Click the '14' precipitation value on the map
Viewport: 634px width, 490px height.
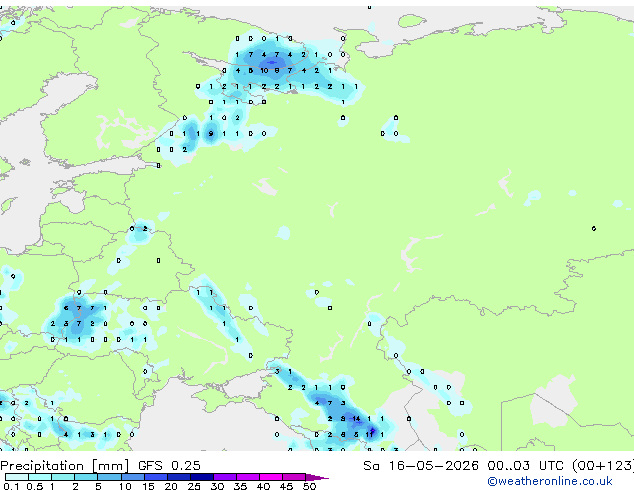pos(356,418)
